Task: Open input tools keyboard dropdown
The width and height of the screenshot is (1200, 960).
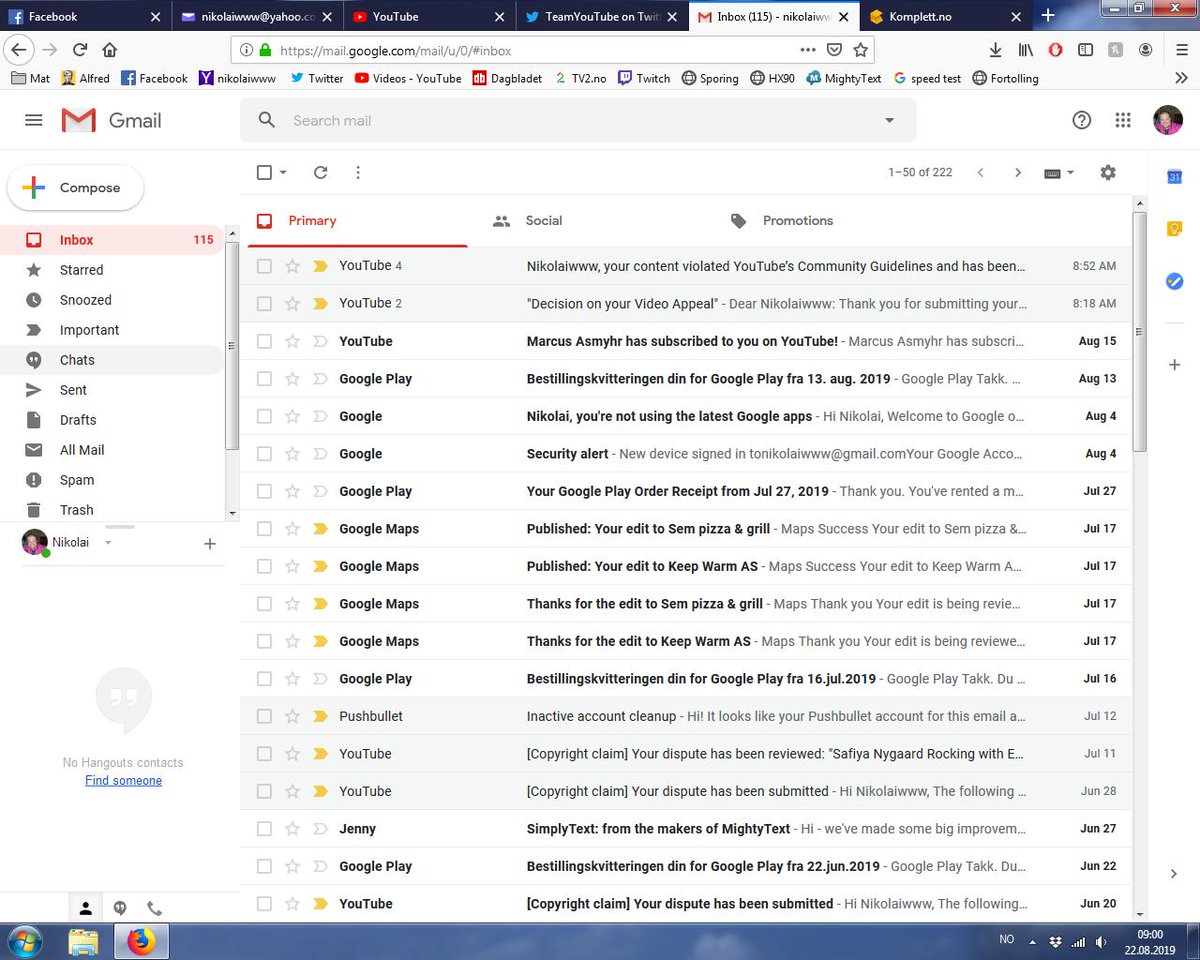Action: point(1059,172)
